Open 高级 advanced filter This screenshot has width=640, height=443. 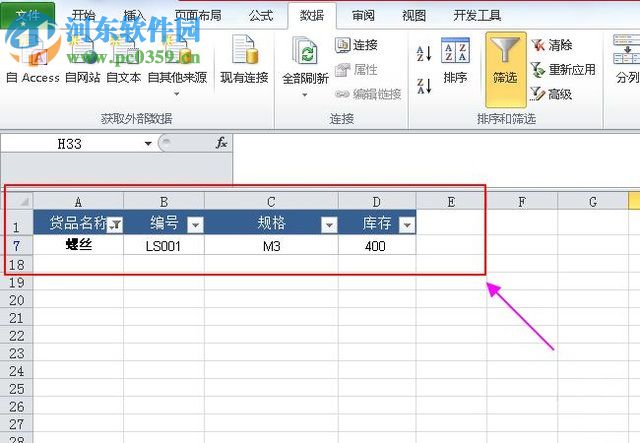tap(551, 94)
